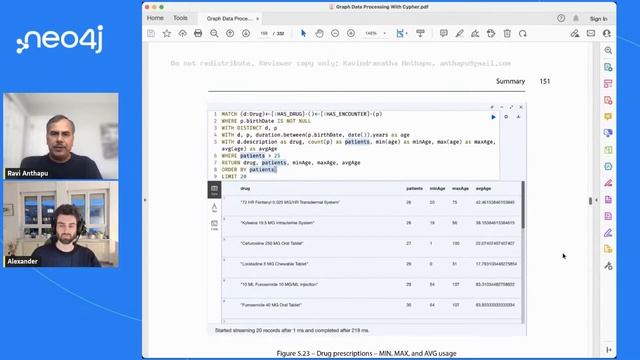
Task: Open the notifications bell
Action: click(576, 18)
